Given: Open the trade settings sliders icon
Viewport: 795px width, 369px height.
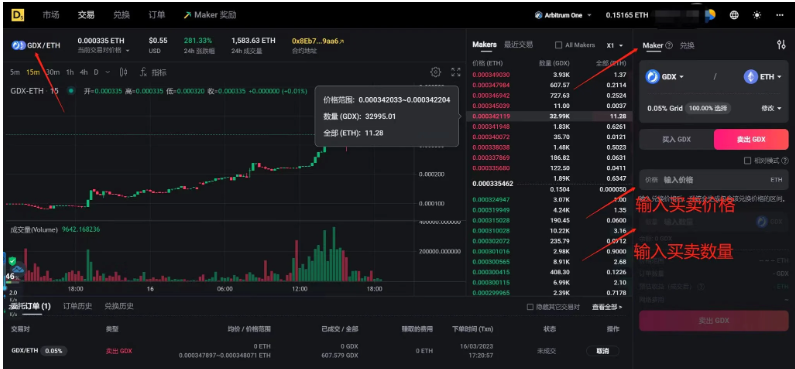Looking at the screenshot, I should tap(781, 45).
